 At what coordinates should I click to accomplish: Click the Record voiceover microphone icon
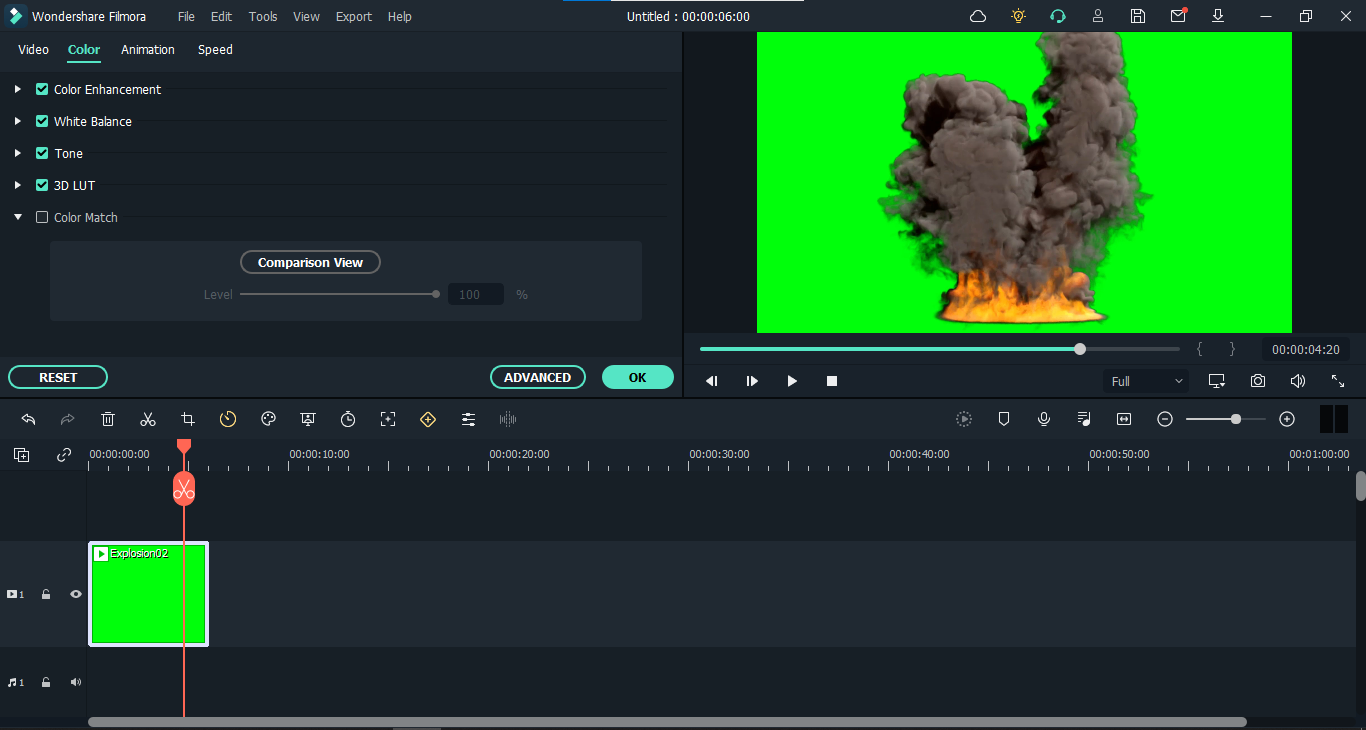click(1044, 419)
